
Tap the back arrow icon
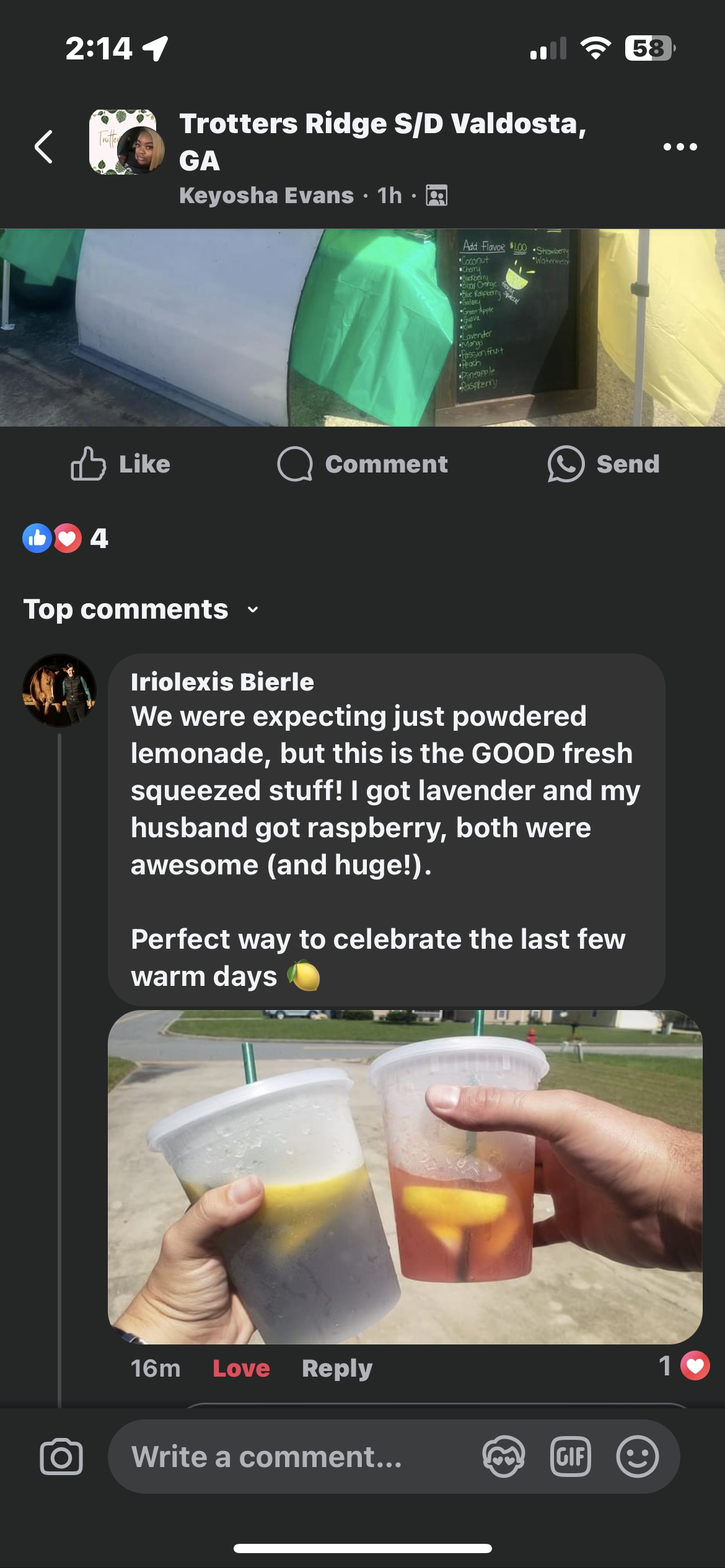coord(43,147)
